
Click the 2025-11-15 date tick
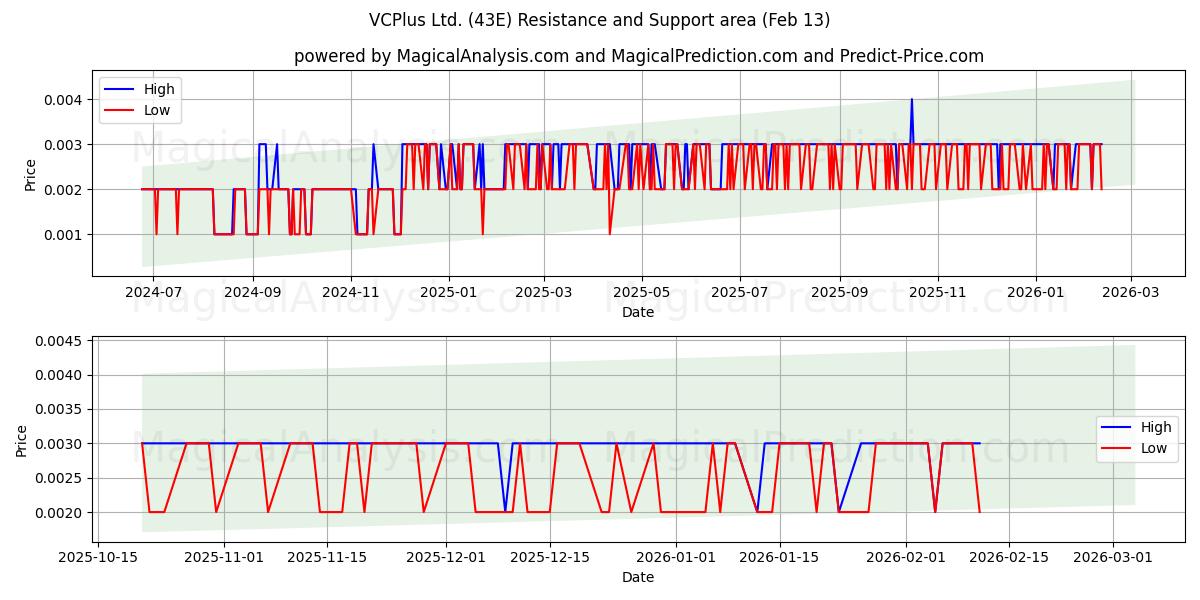(327, 558)
